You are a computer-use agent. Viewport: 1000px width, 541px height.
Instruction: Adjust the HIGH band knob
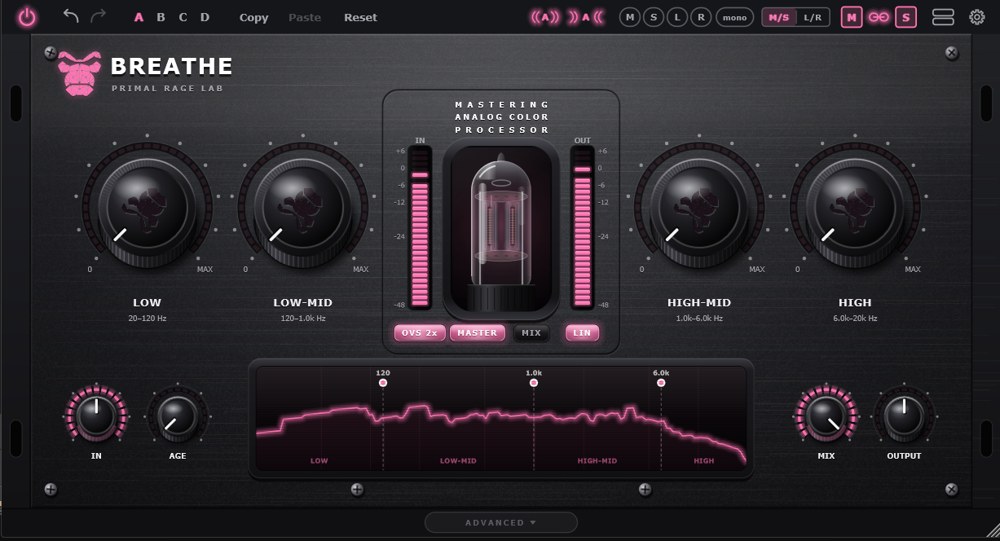pyautogui.click(x=855, y=207)
